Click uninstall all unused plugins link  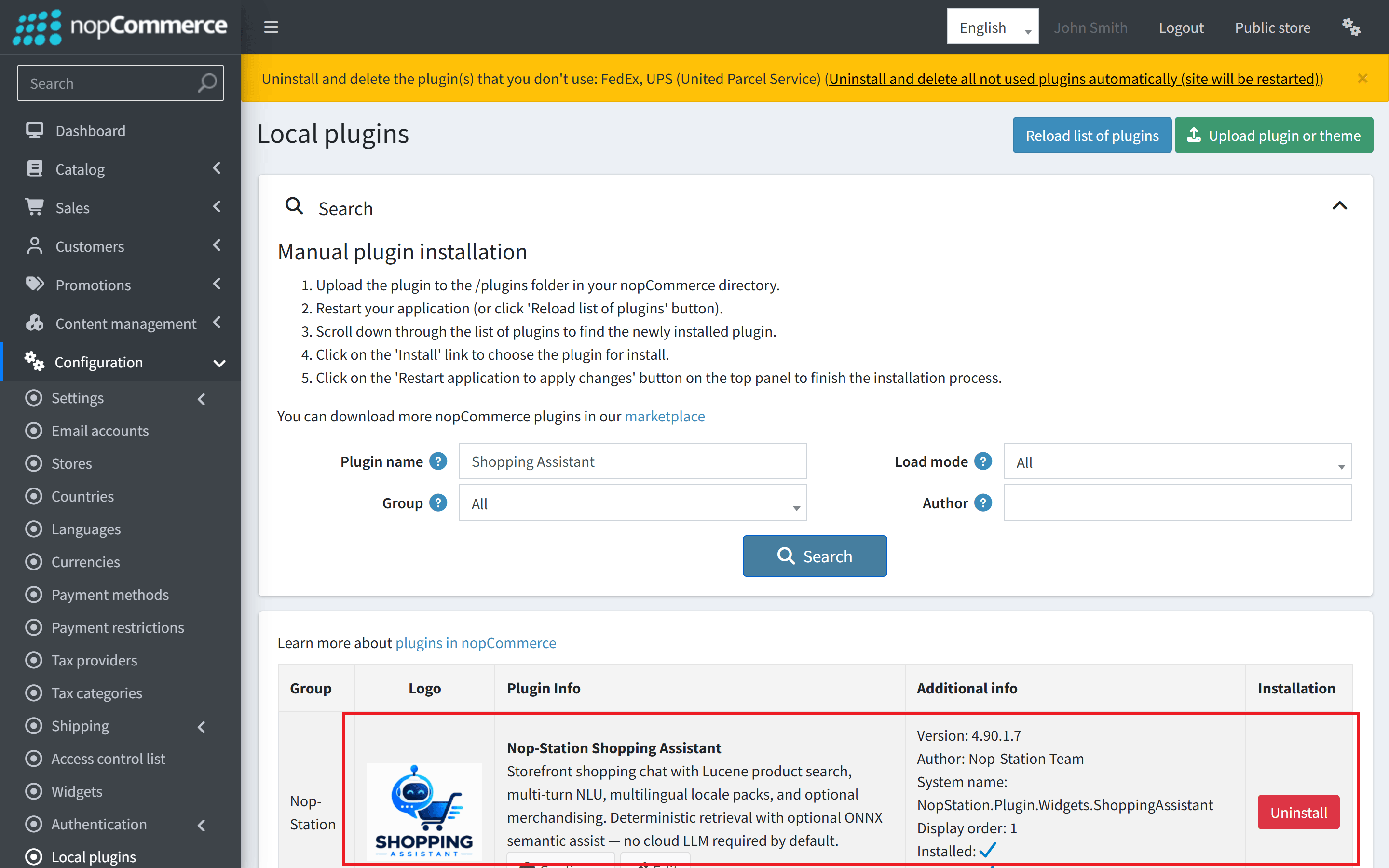click(x=1073, y=78)
